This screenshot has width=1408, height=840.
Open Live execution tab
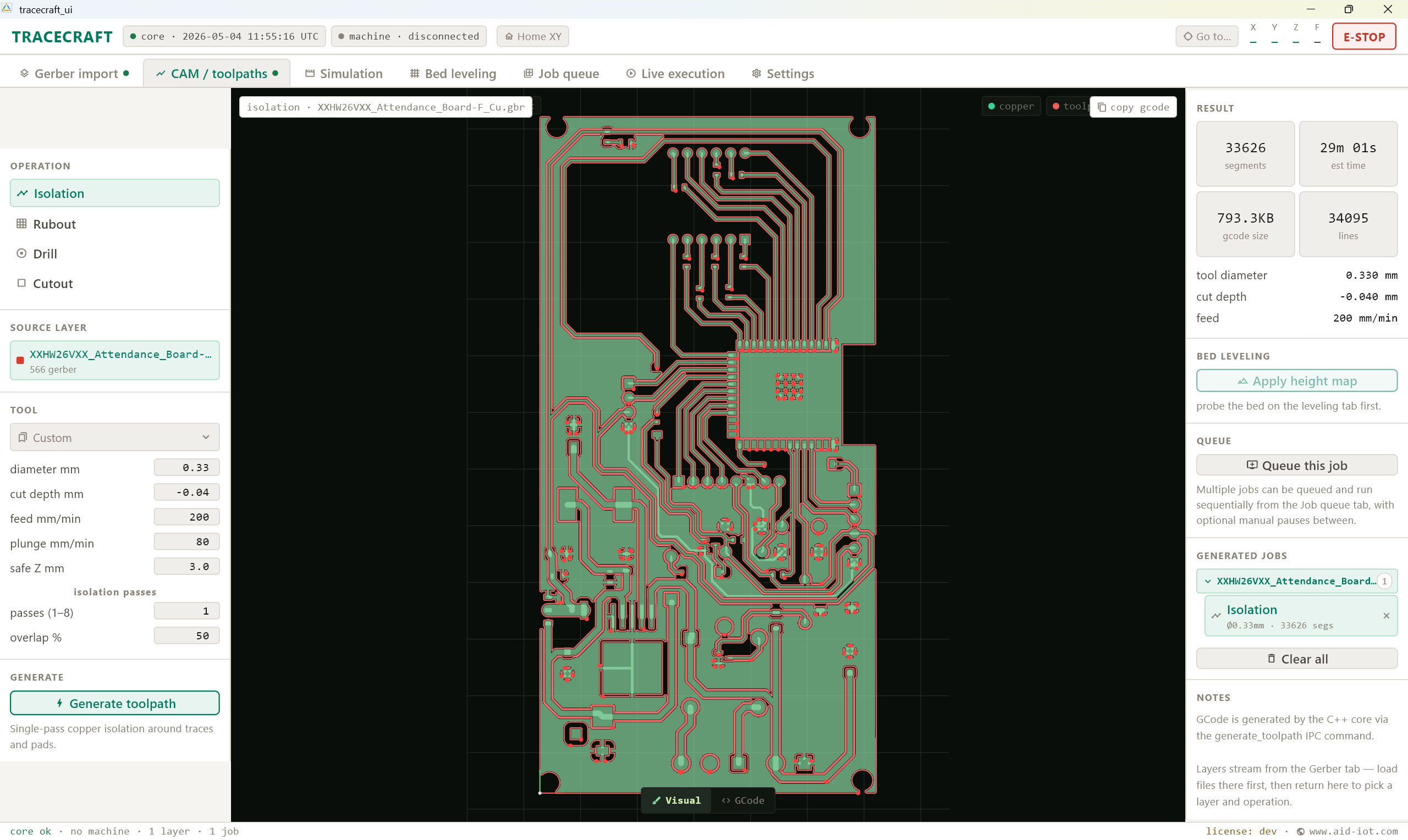[x=675, y=74]
